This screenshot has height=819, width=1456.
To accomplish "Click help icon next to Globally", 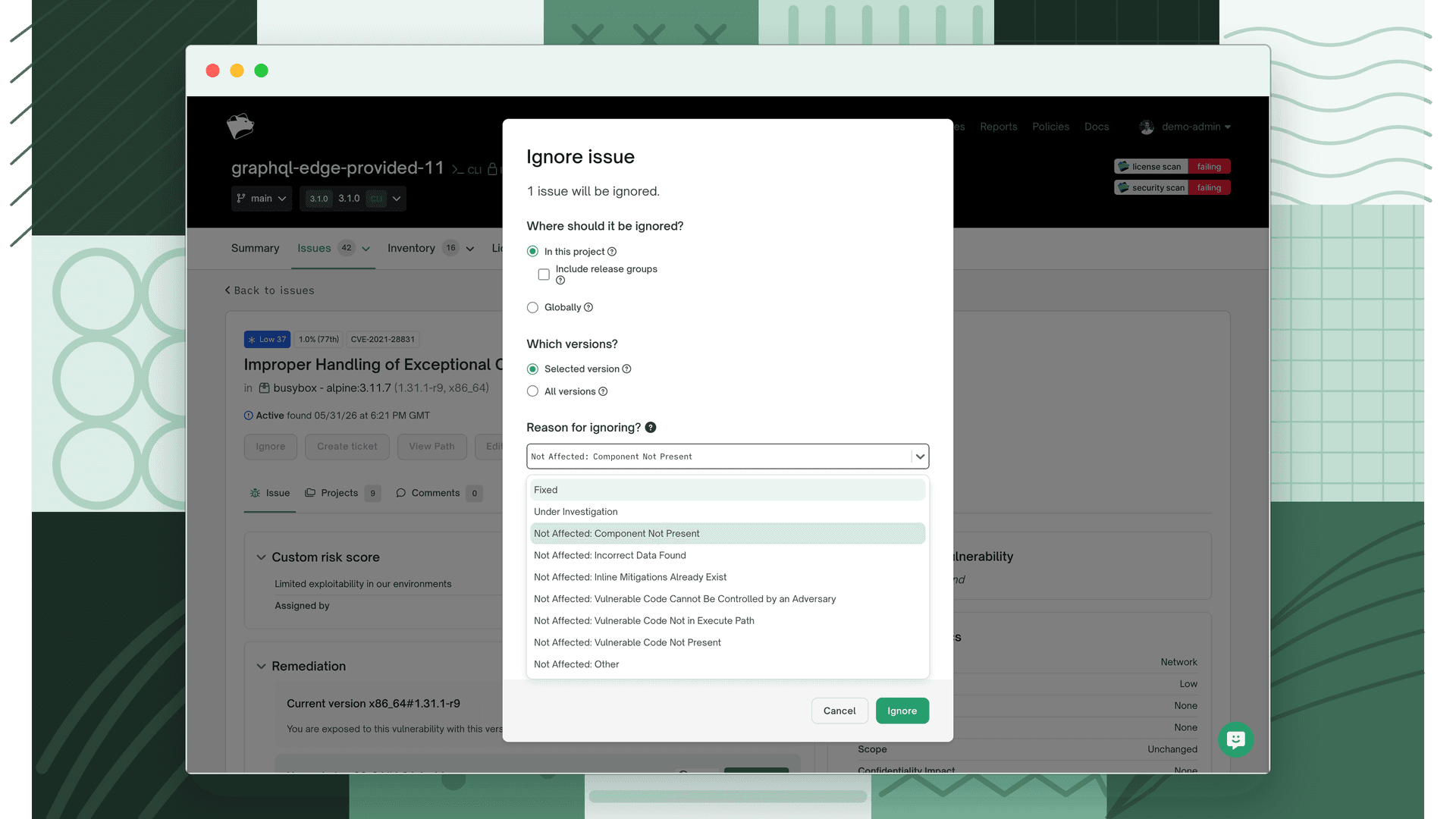I will click(x=588, y=307).
